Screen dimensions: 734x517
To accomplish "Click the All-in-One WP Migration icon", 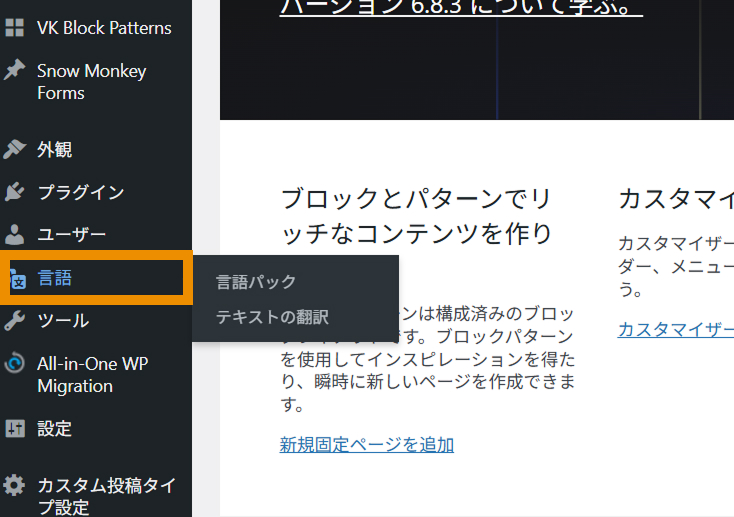I will pos(15,364).
